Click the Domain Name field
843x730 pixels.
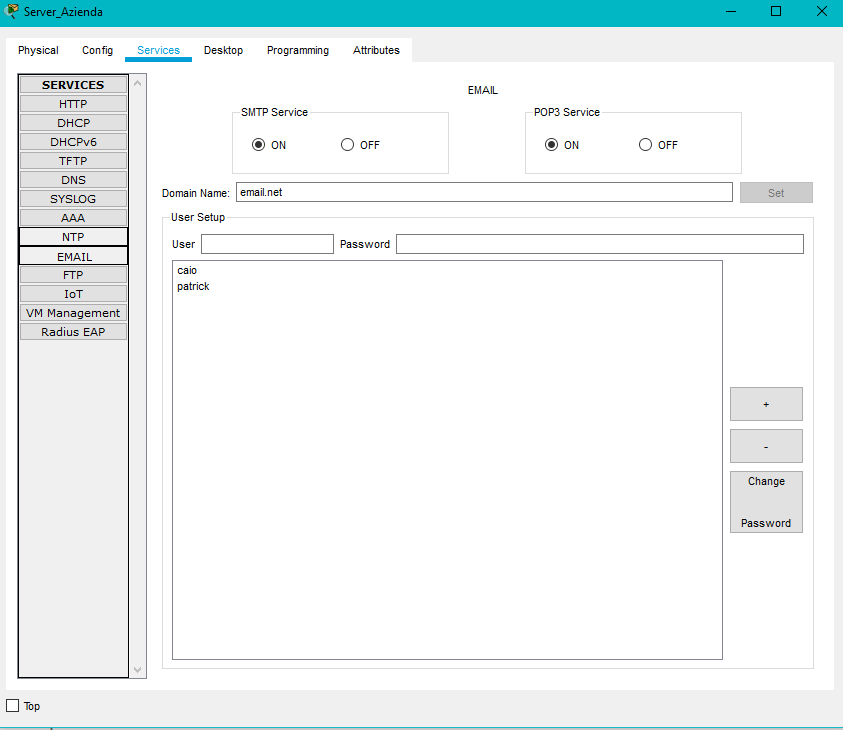[x=484, y=192]
